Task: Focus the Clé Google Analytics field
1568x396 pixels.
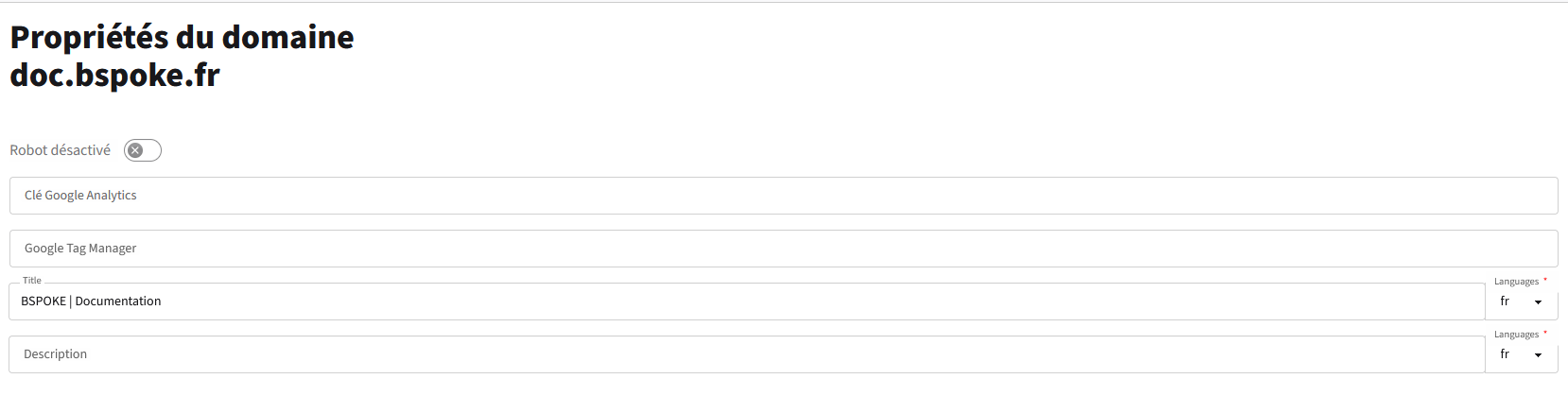Action: point(783,196)
